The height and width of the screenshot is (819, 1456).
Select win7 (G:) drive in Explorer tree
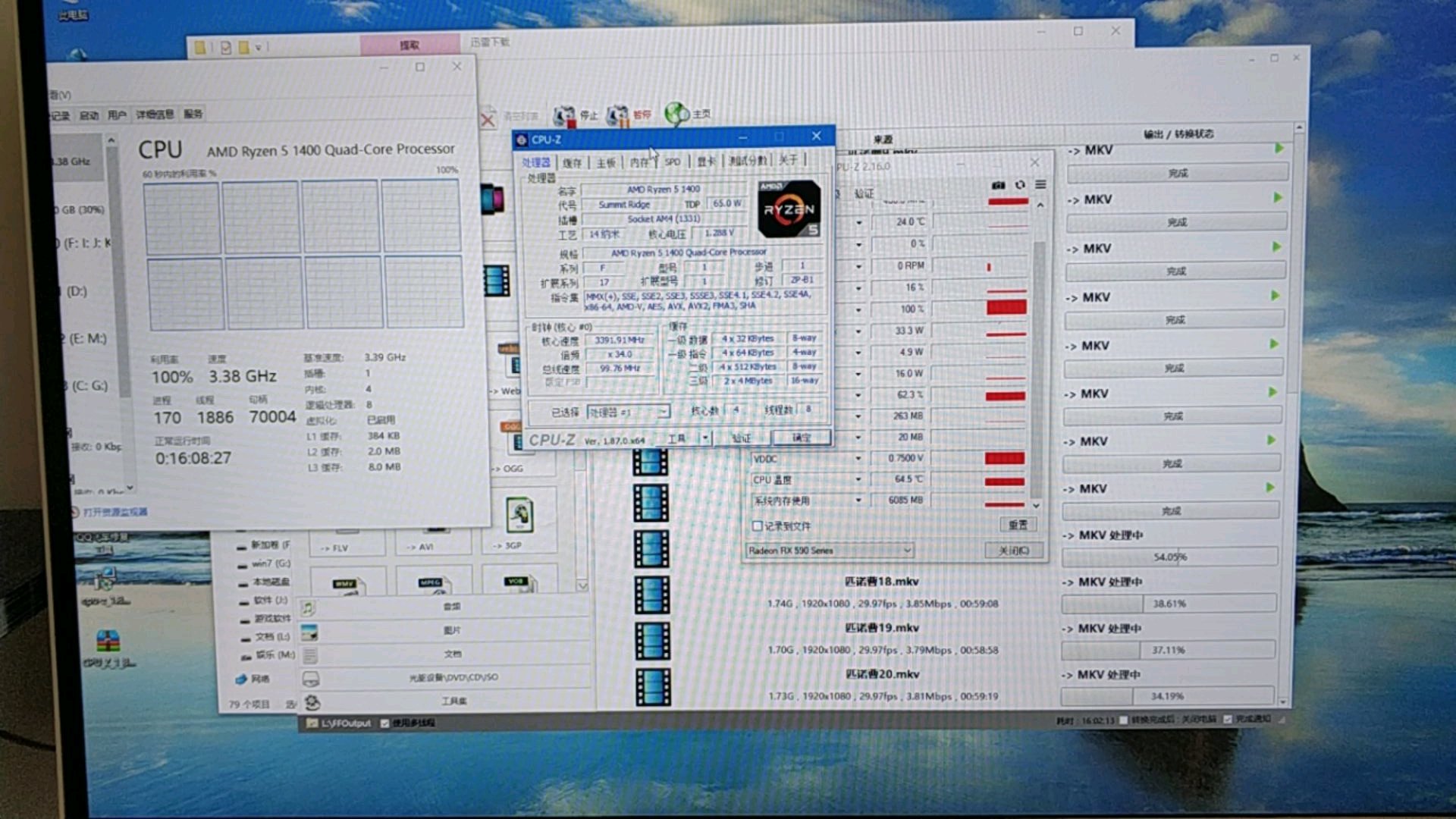pyautogui.click(x=271, y=564)
